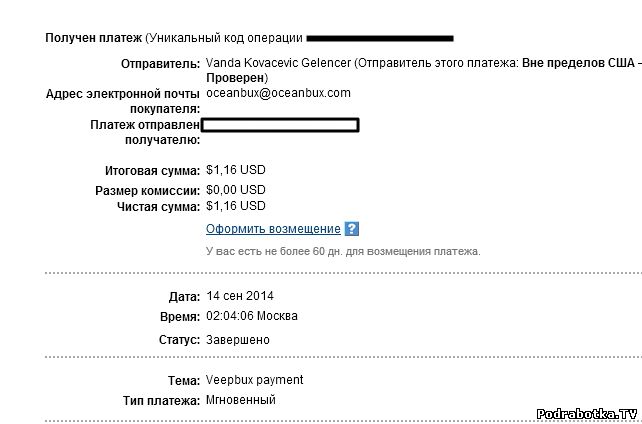Image resolution: width=642 pixels, height=424 pixels.
Task: Click the date 14 сен 2014
Action: pos(240,296)
